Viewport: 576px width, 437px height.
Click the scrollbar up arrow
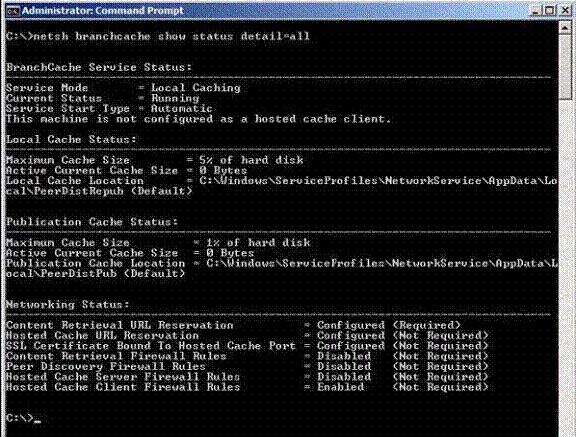[565, 28]
